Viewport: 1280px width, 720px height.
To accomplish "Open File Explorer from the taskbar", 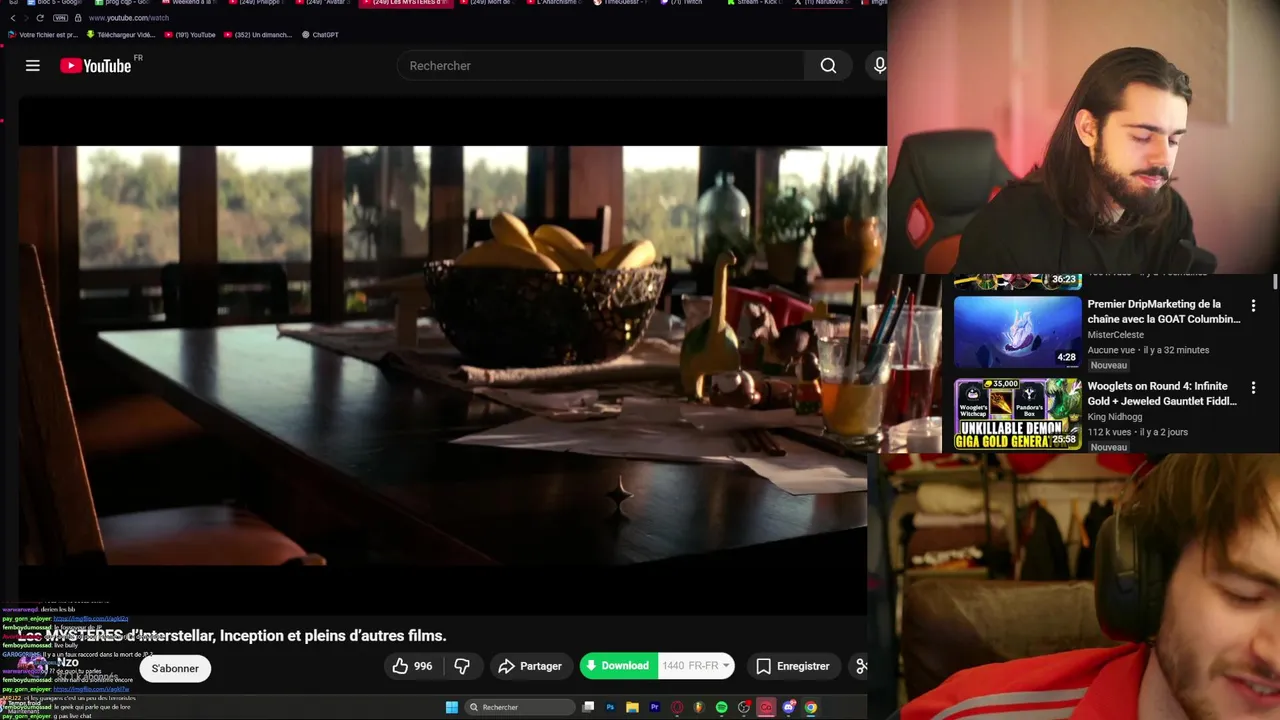I will pyautogui.click(x=632, y=707).
